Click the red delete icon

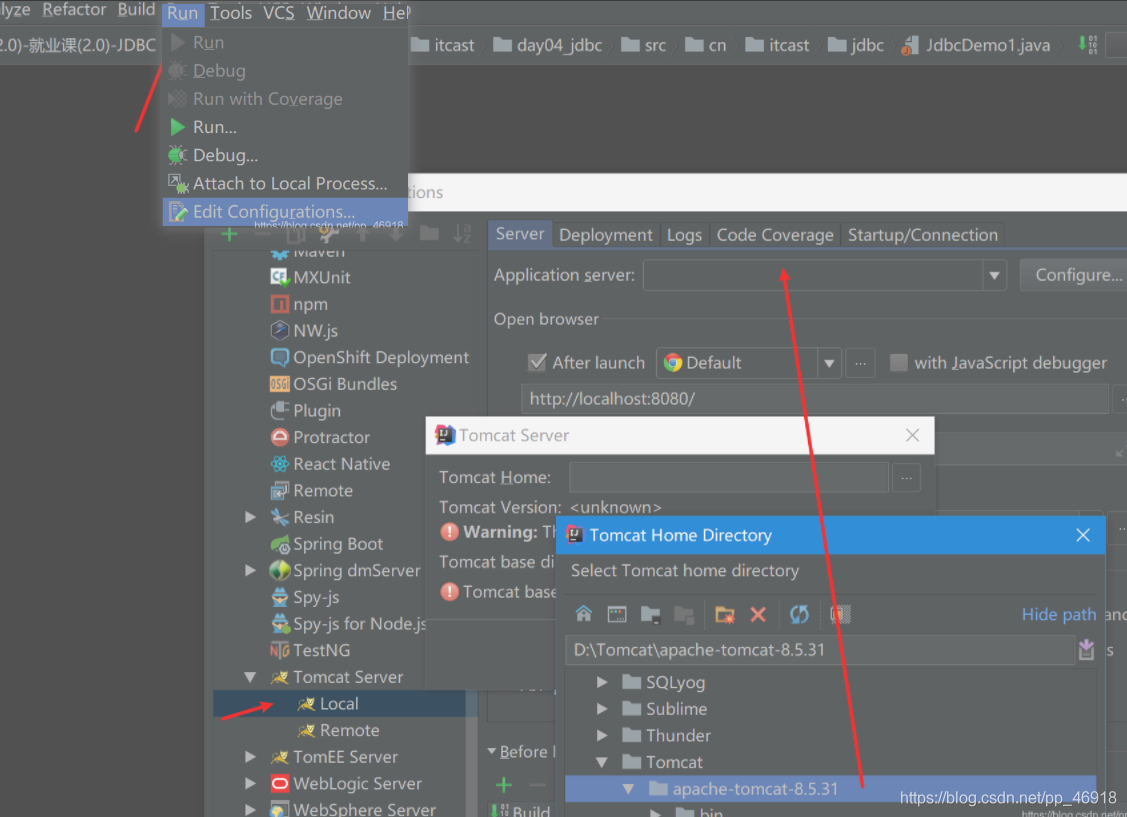[x=758, y=614]
